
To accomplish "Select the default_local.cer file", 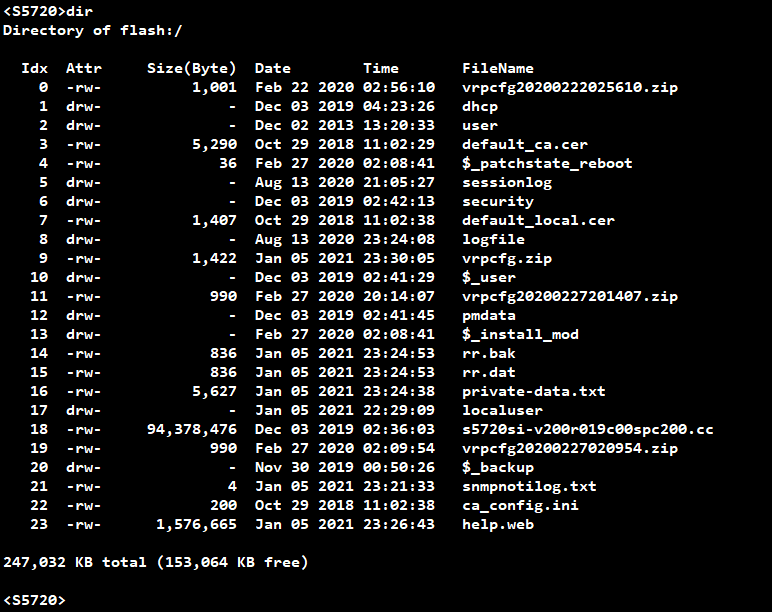I will [538, 221].
